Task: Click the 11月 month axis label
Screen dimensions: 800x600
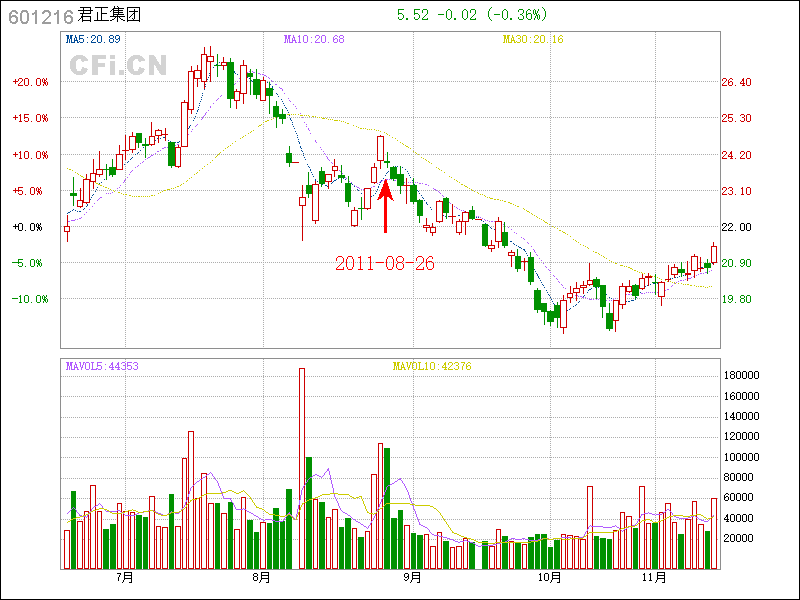Action: 653,578
